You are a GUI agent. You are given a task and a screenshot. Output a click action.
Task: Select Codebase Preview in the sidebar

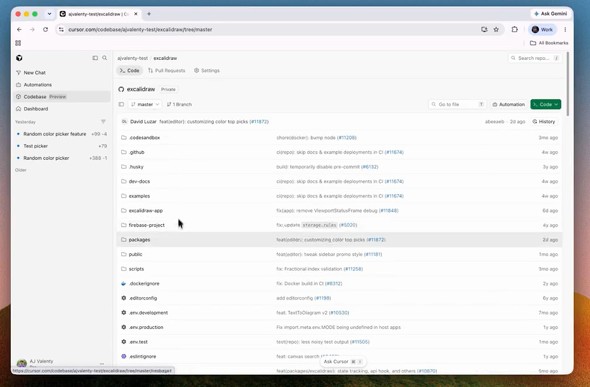click(x=62, y=97)
